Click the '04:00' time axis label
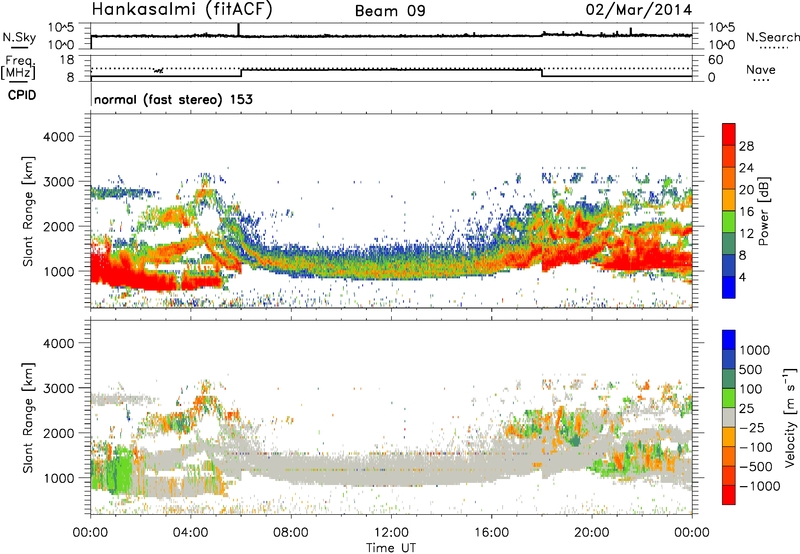Viewport: 800px width, 554px height. [190, 533]
